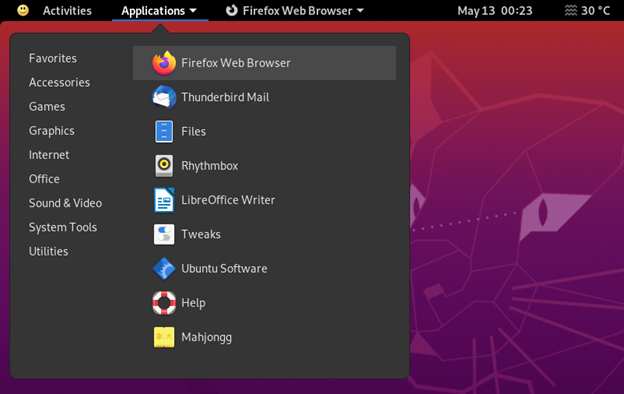
Task: Open the Games category
Action: point(47,107)
